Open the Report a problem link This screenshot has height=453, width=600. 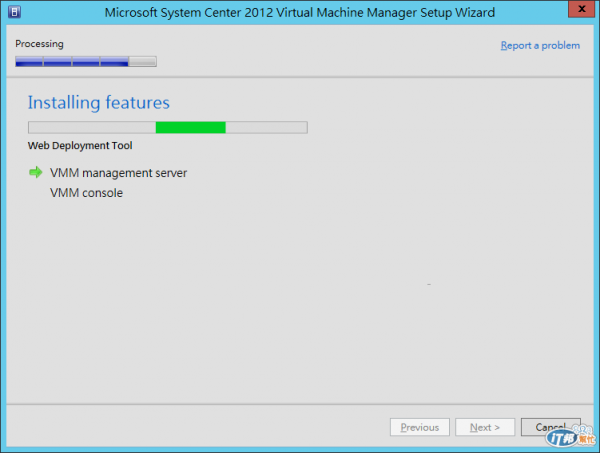540,46
